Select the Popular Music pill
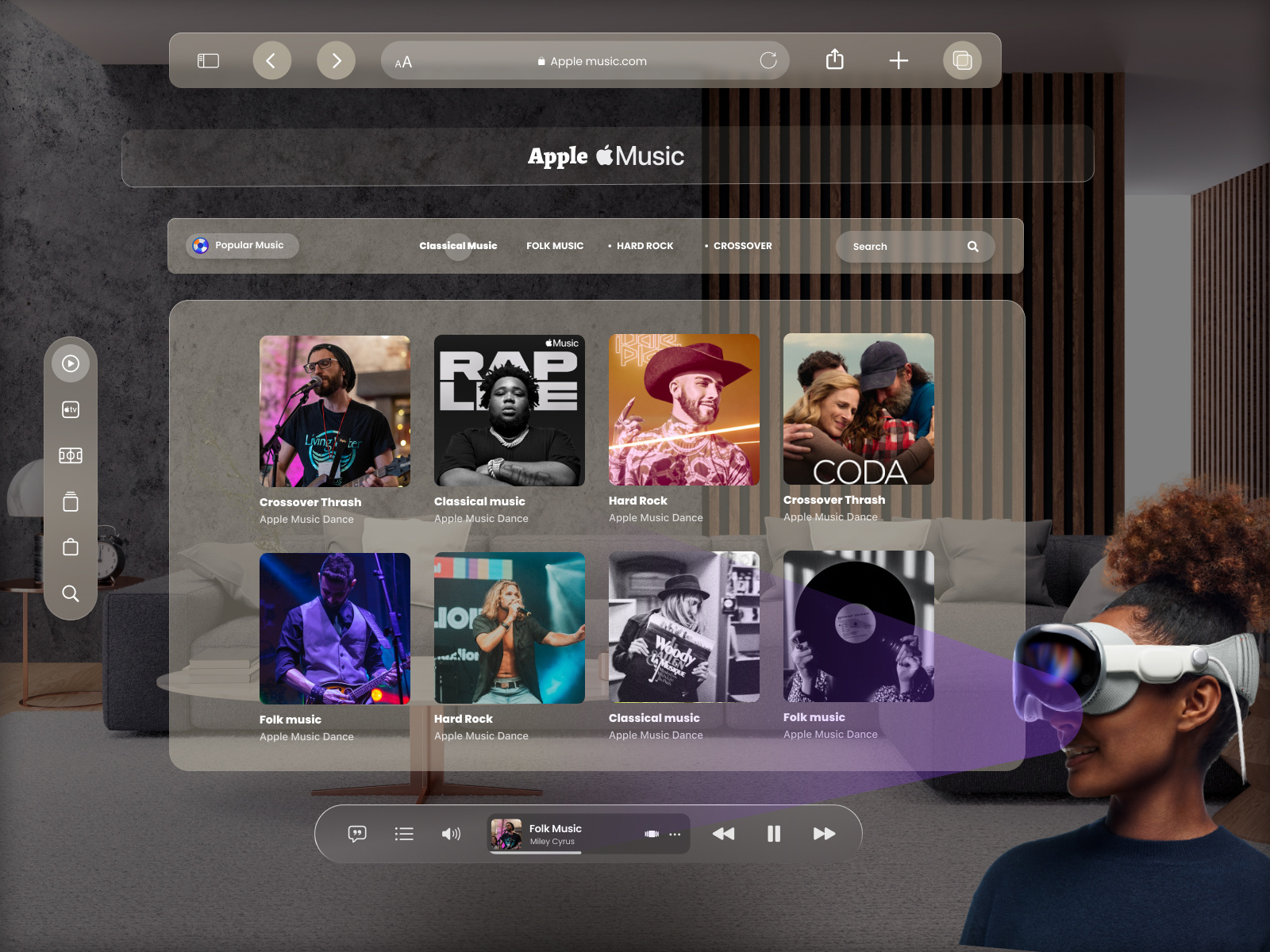The width and height of the screenshot is (1270, 952). pos(242,246)
